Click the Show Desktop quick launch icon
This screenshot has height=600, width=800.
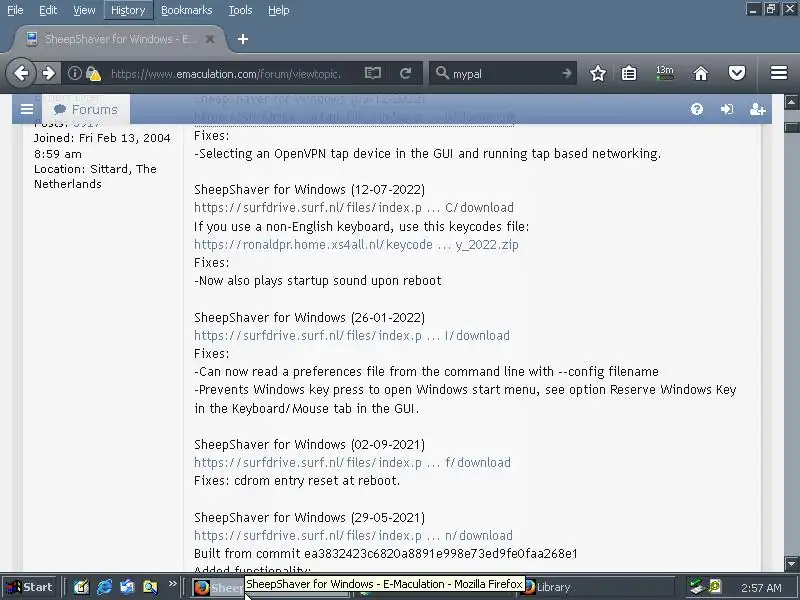(x=81, y=587)
